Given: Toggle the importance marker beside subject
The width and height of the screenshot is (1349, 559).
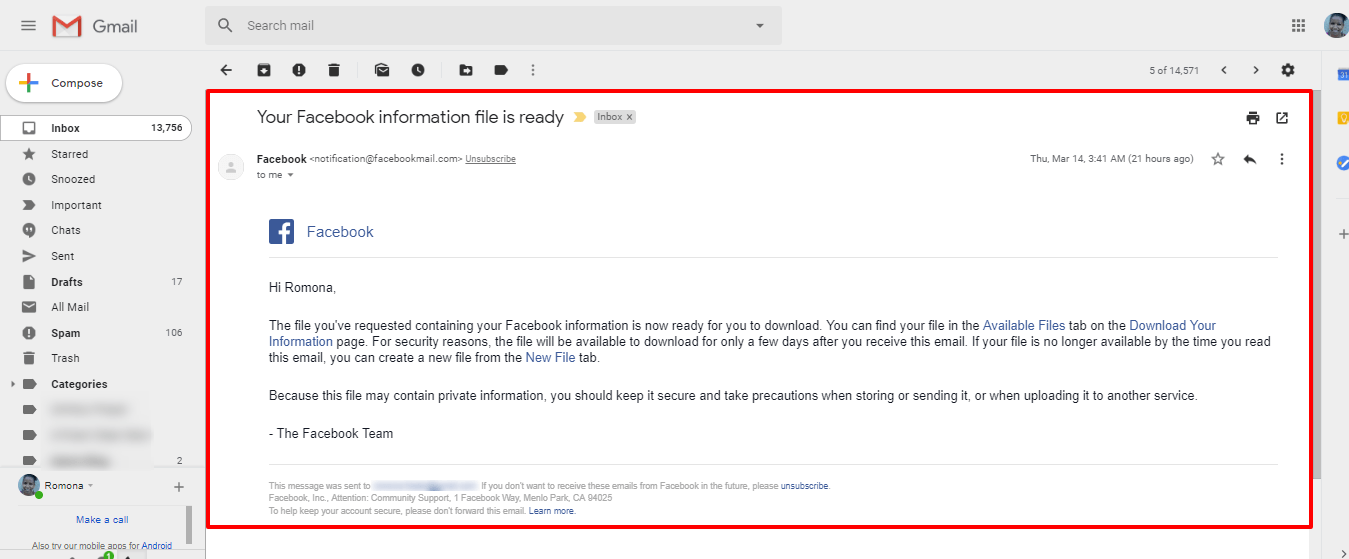Looking at the screenshot, I should (x=579, y=117).
